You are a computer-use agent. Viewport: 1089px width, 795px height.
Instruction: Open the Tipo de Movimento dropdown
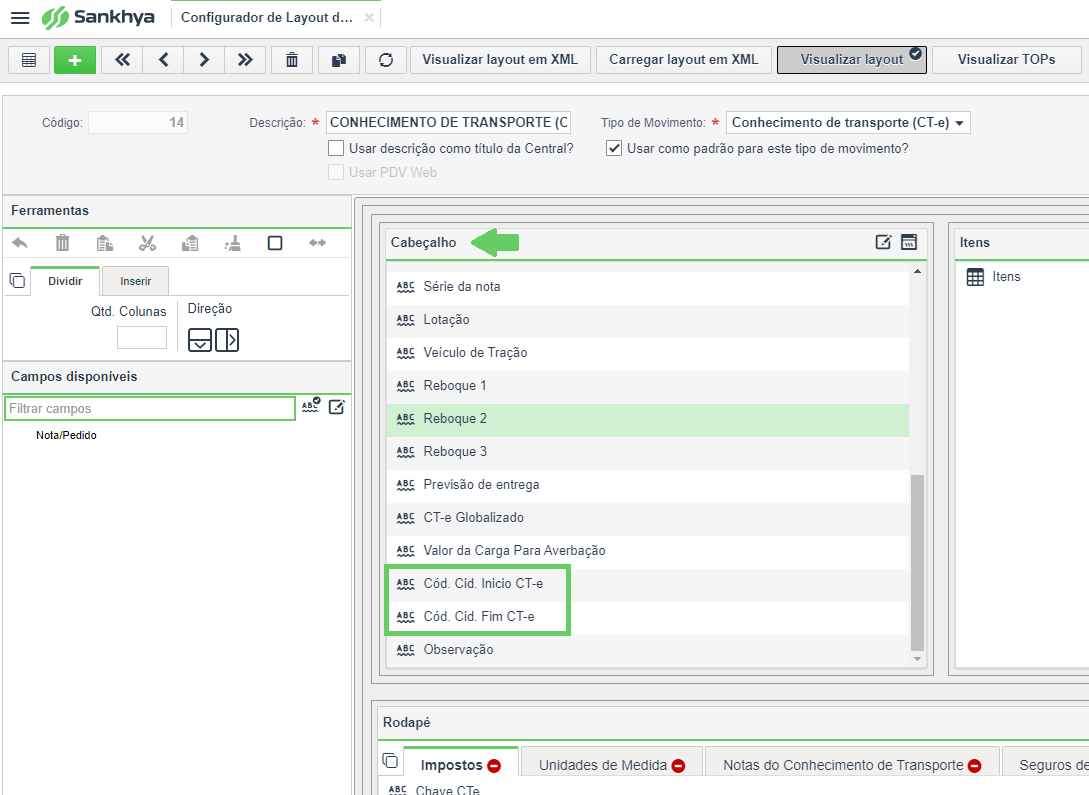tap(848, 123)
